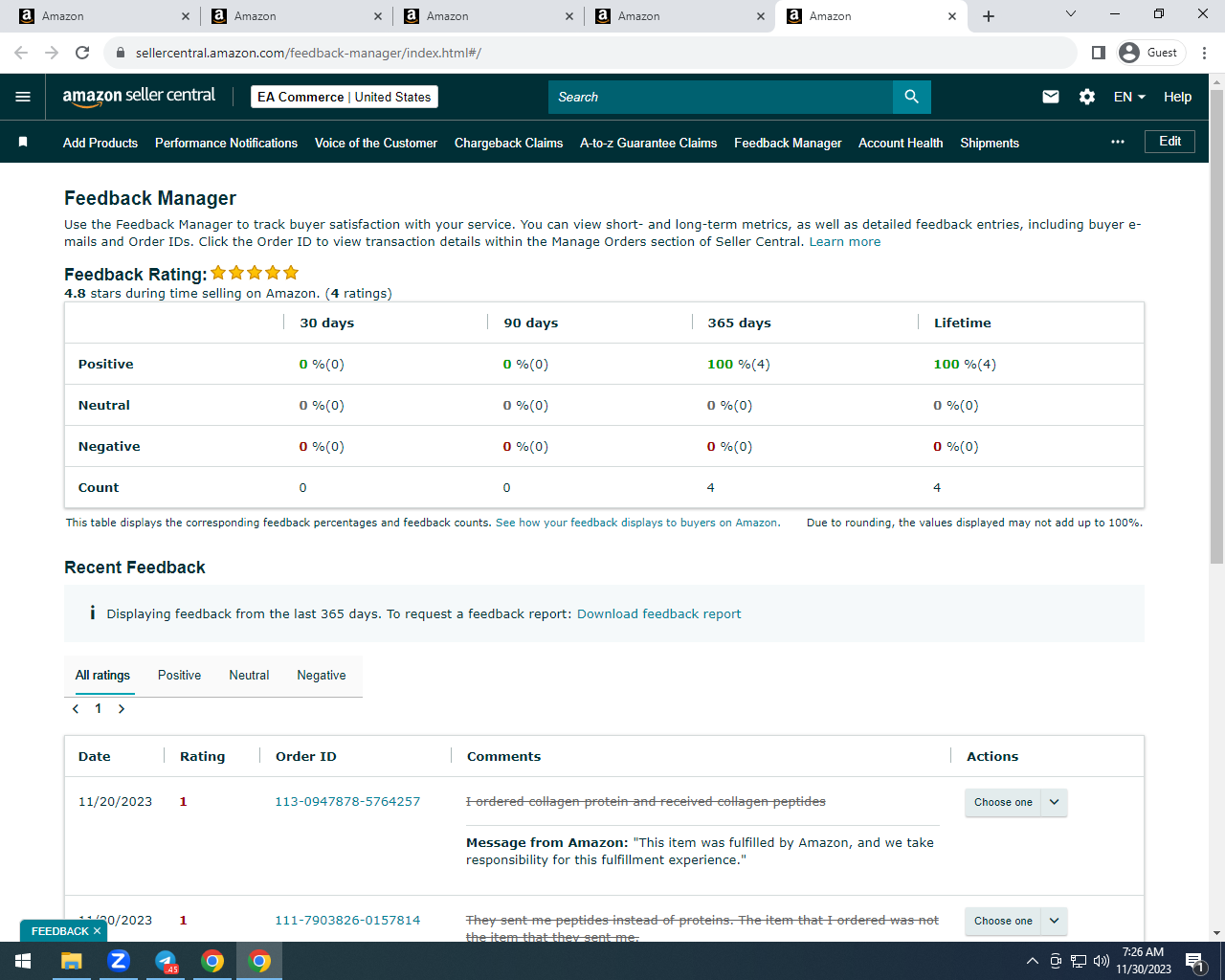The height and width of the screenshot is (980, 1225).
Task: Click the browser forward arrow
Action: click(52, 53)
